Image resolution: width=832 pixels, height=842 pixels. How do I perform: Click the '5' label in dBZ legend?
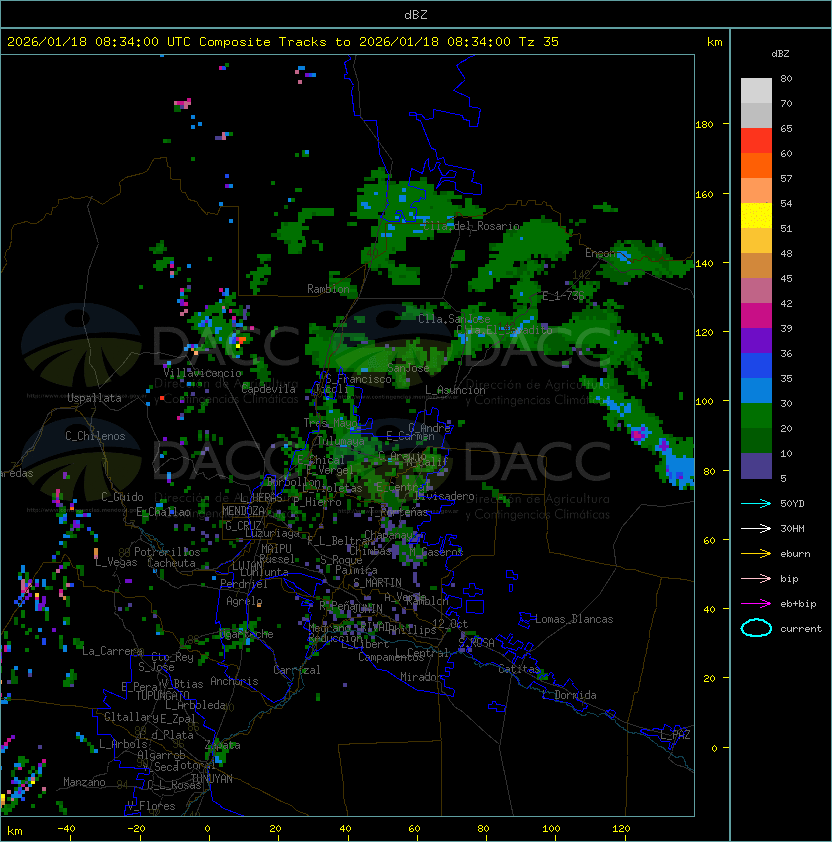(x=783, y=478)
